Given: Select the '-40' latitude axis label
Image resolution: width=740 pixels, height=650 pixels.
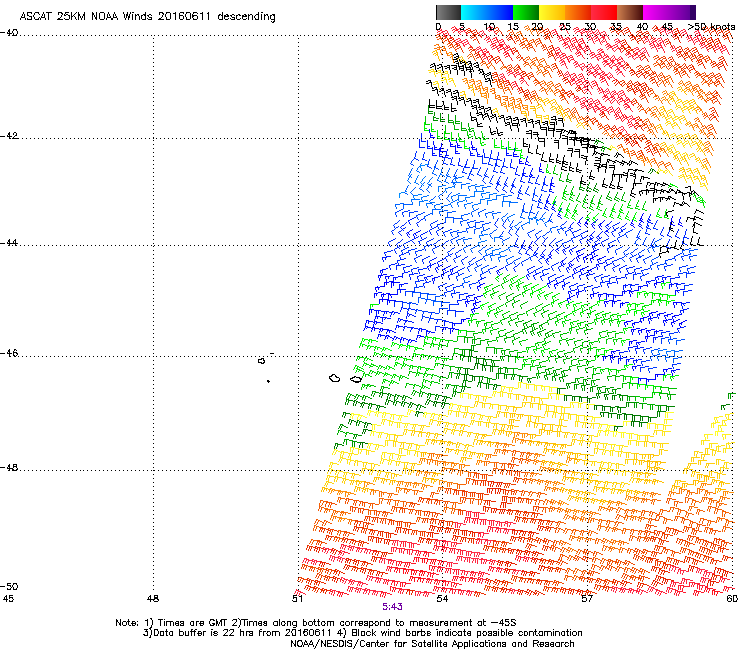Looking at the screenshot, I should tap(9, 33).
